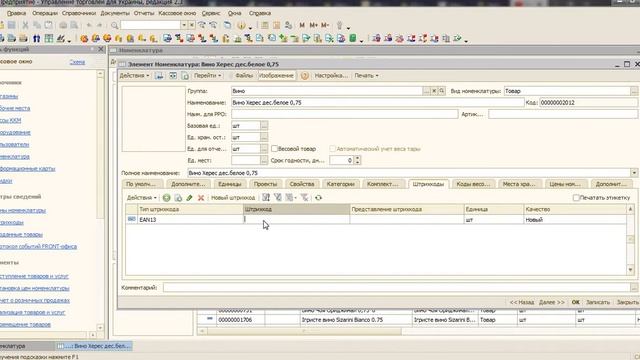This screenshot has width=640, height=360.
Task: Click the cut (scissors) icon in the main toolbar
Action: [x=25, y=25]
